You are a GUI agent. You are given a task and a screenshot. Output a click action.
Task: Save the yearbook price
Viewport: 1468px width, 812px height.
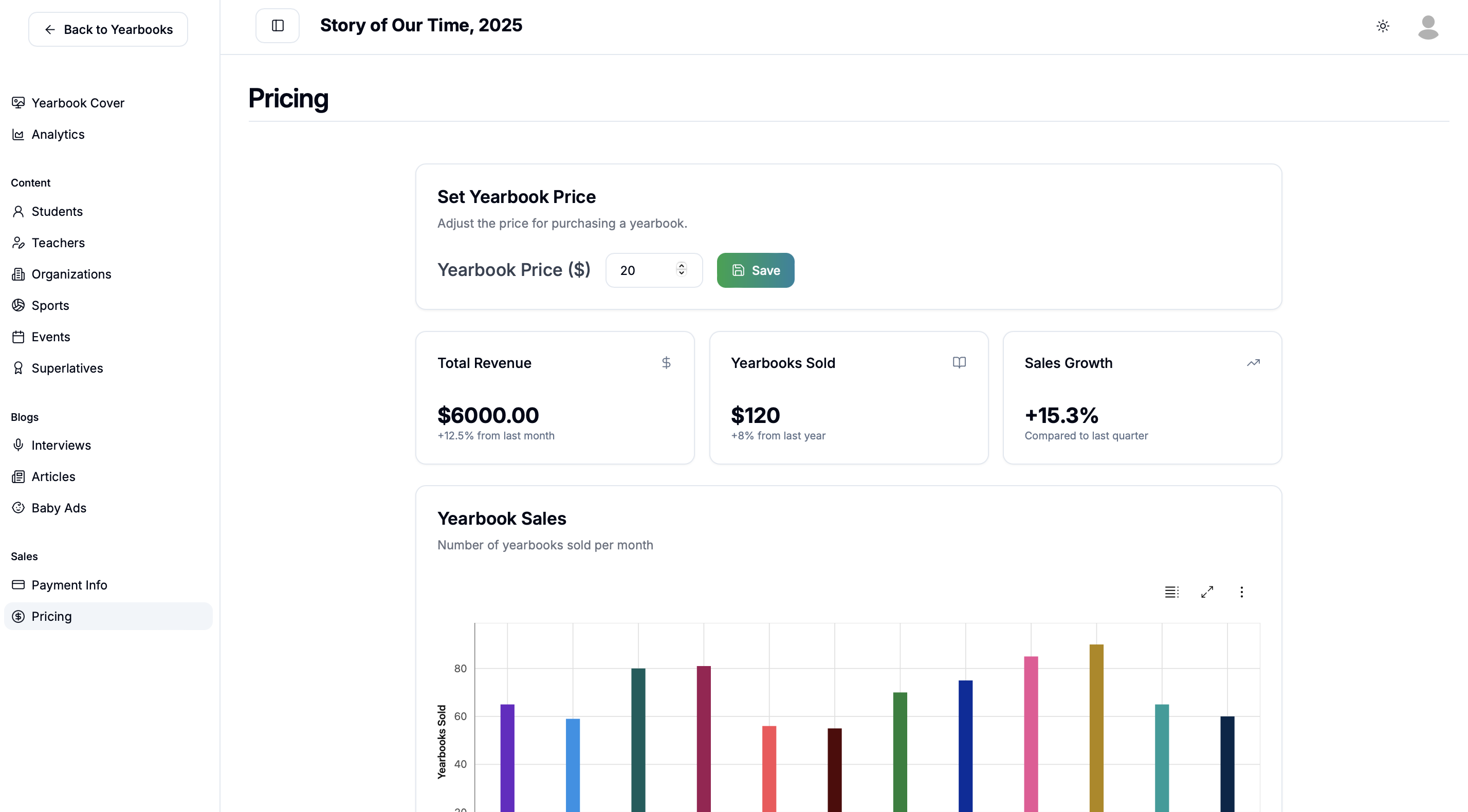click(756, 270)
